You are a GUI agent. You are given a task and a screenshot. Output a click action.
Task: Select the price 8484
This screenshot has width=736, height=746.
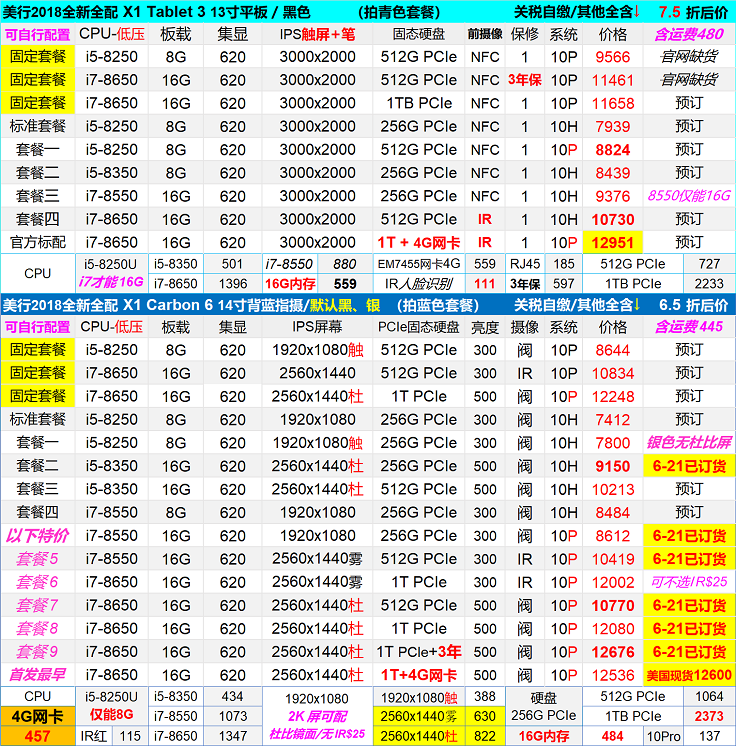click(x=612, y=513)
